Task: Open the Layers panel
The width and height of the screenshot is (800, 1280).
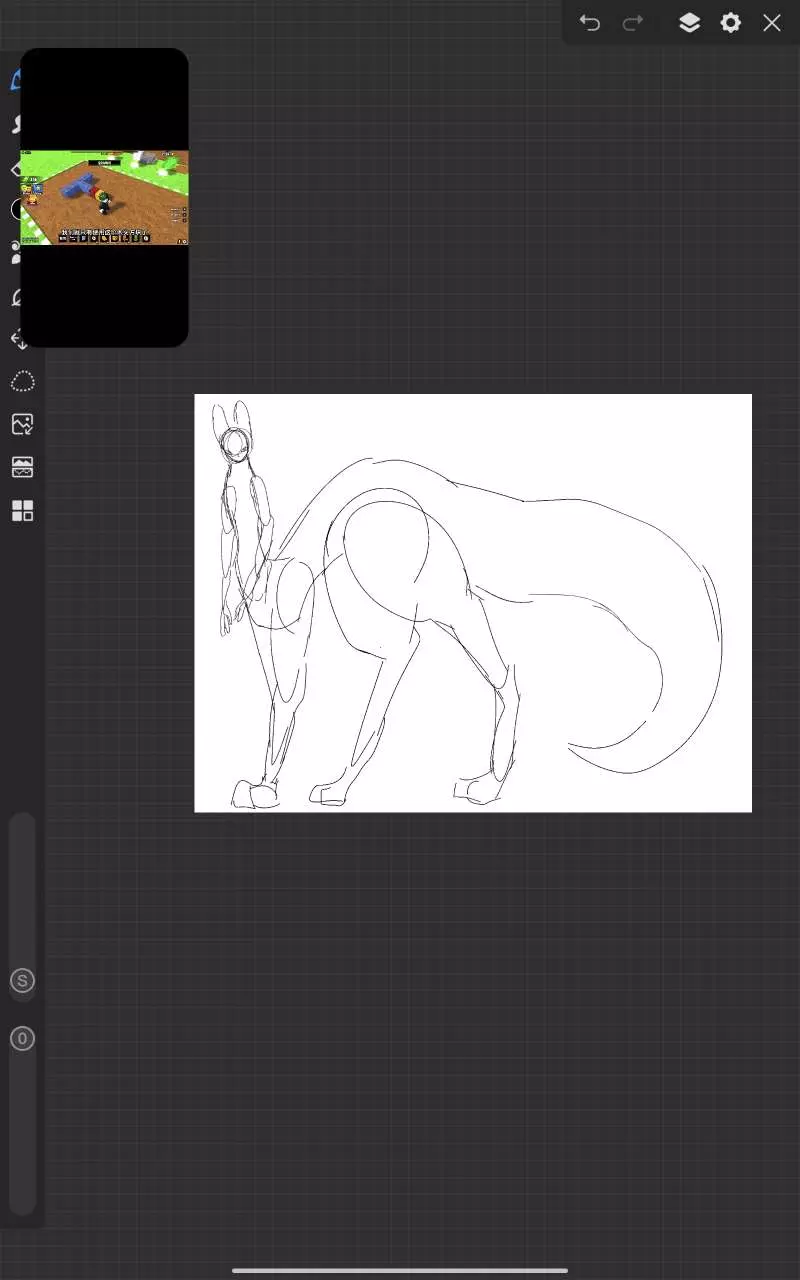Action: click(x=689, y=22)
